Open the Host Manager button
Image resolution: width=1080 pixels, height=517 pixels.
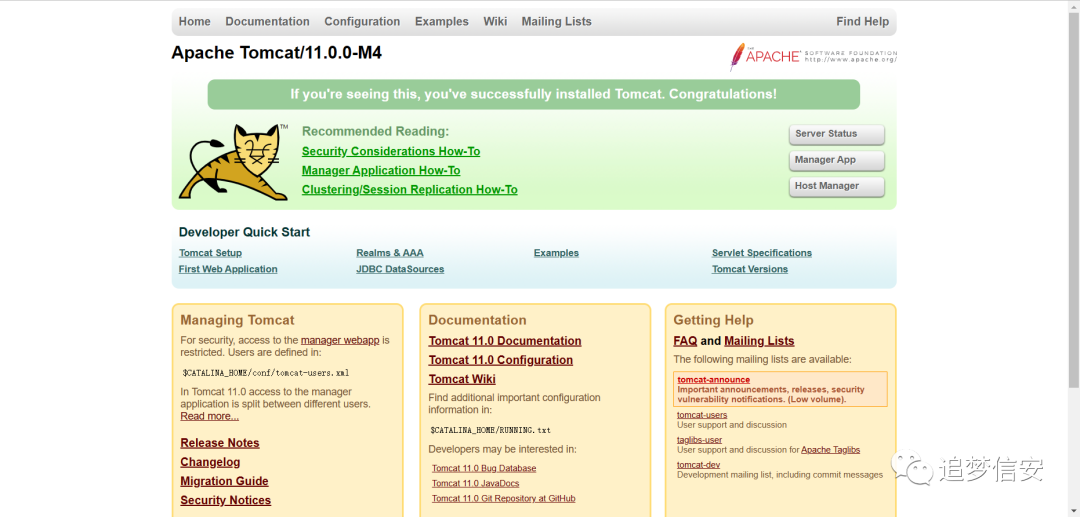[836, 187]
